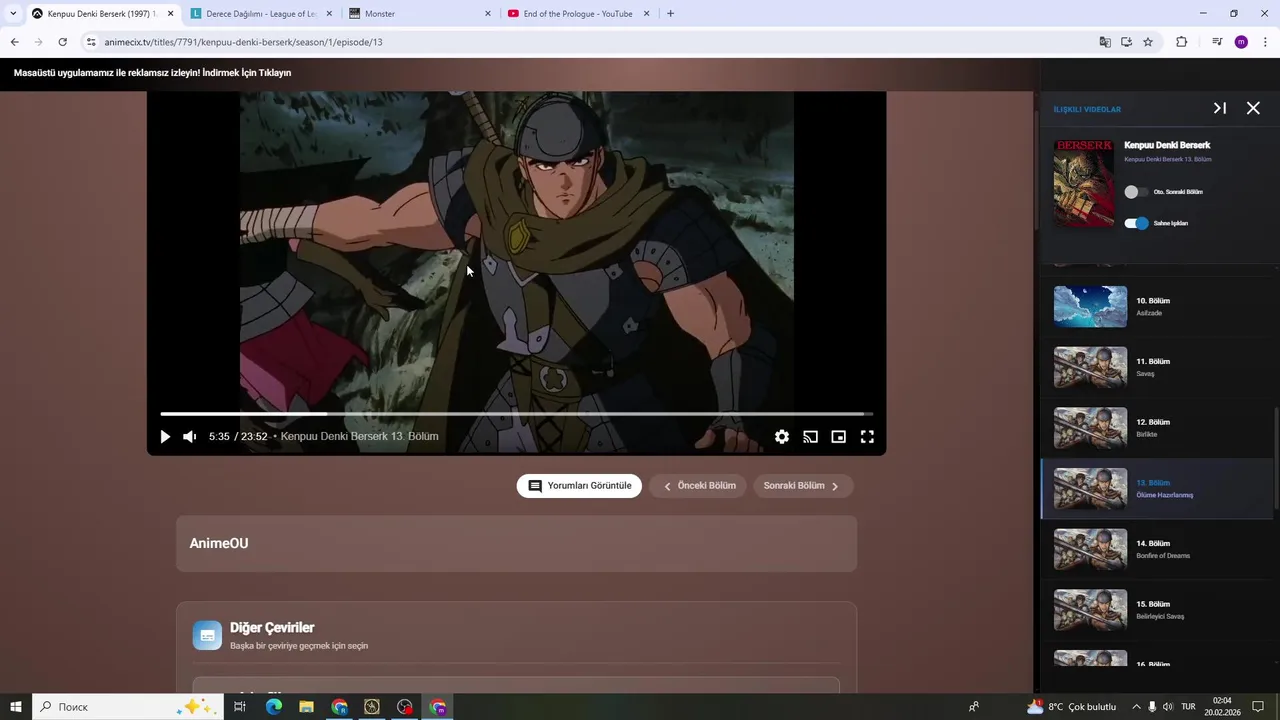The image size is (1280, 720).
Task: Go to Sonraki Bölüm
Action: point(803,486)
